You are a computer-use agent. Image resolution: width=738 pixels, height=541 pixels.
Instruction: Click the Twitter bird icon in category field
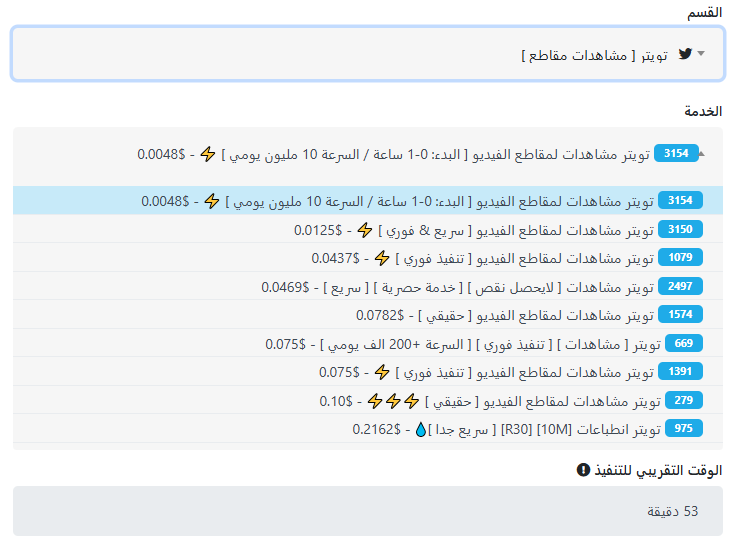685,54
